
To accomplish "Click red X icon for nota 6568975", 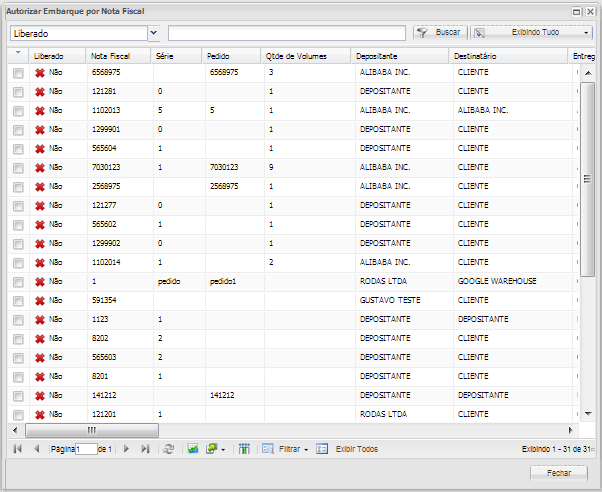I will [x=40, y=73].
